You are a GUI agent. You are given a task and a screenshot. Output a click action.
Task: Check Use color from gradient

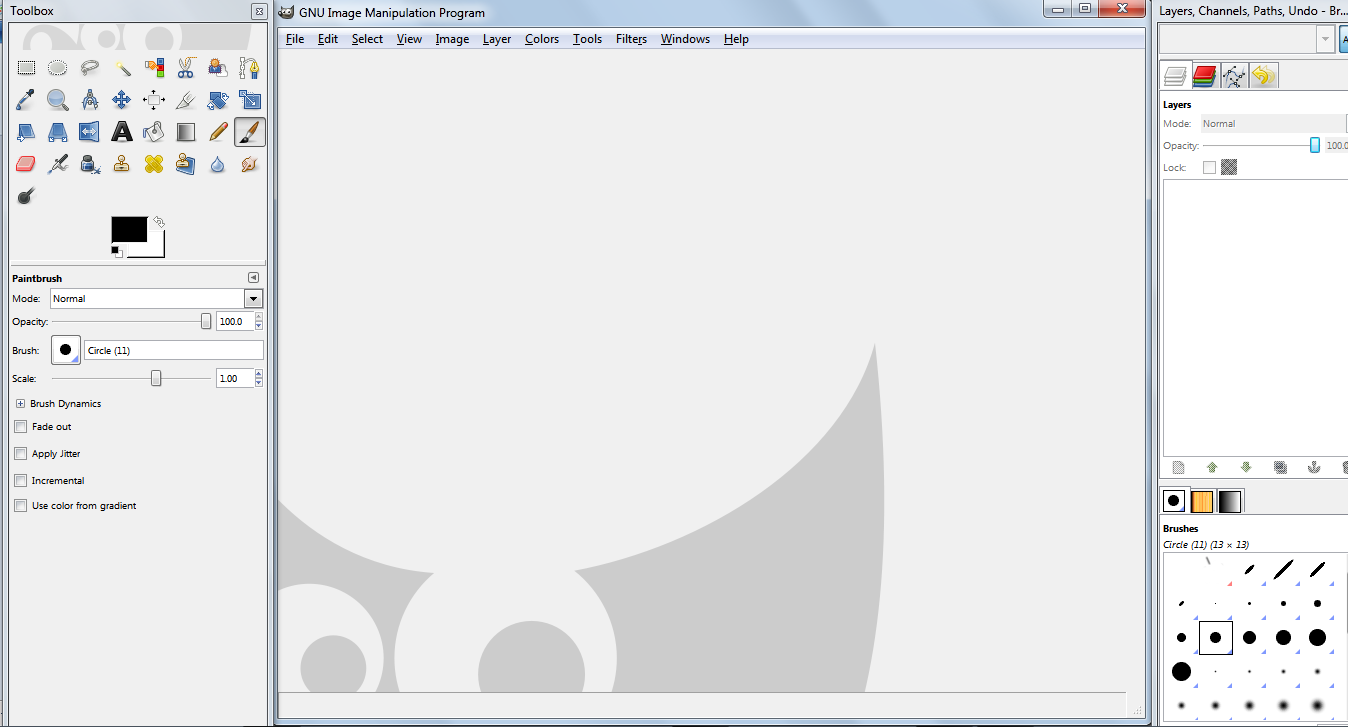[20, 505]
